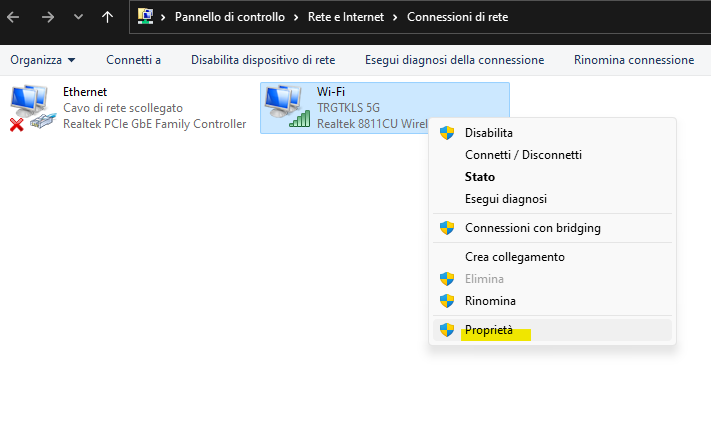This screenshot has height=426, width=711.
Task: Click shield icon beside Proprietà
Action: pyautogui.click(x=447, y=330)
